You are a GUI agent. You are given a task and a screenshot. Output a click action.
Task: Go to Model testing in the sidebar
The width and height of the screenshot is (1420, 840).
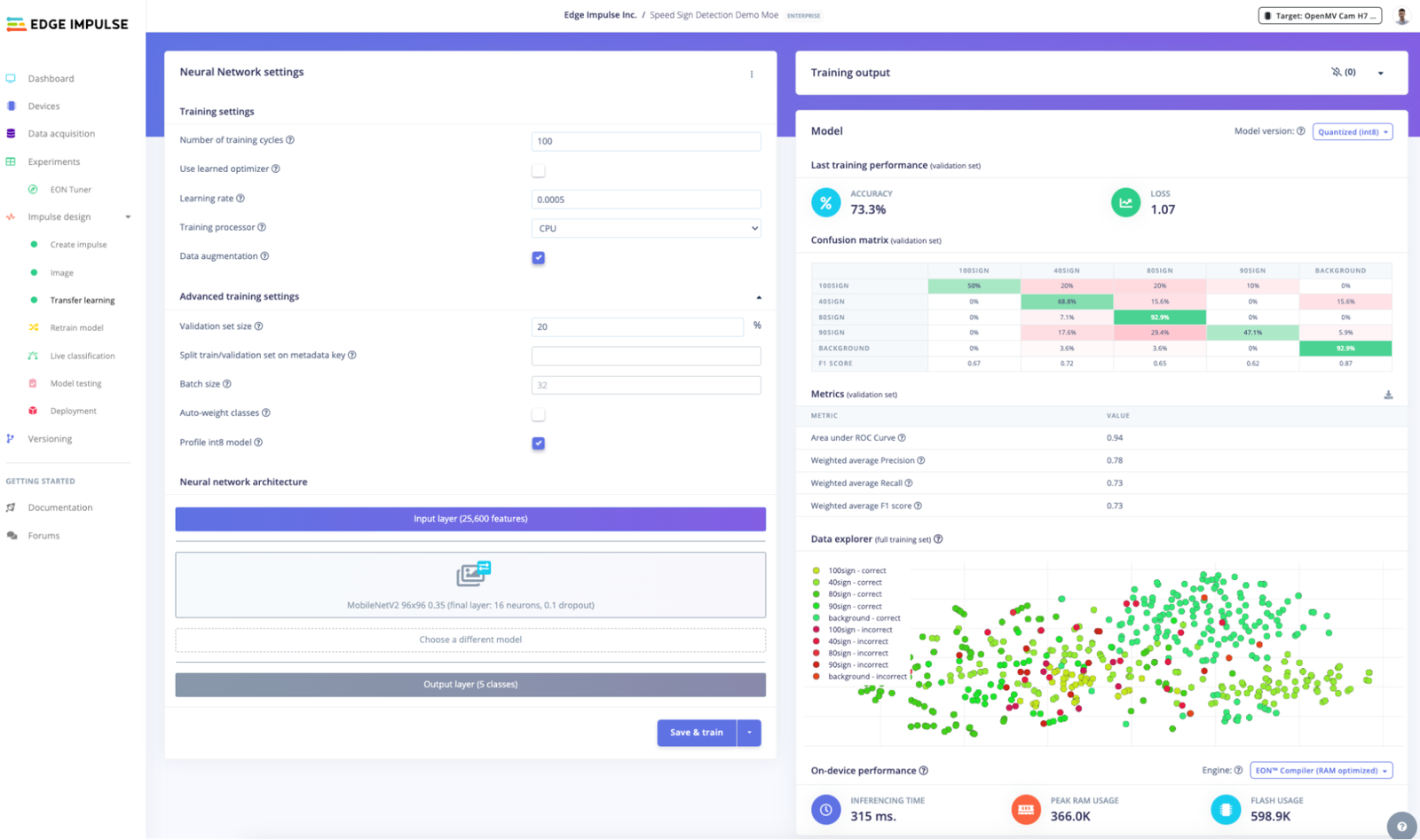(x=75, y=384)
